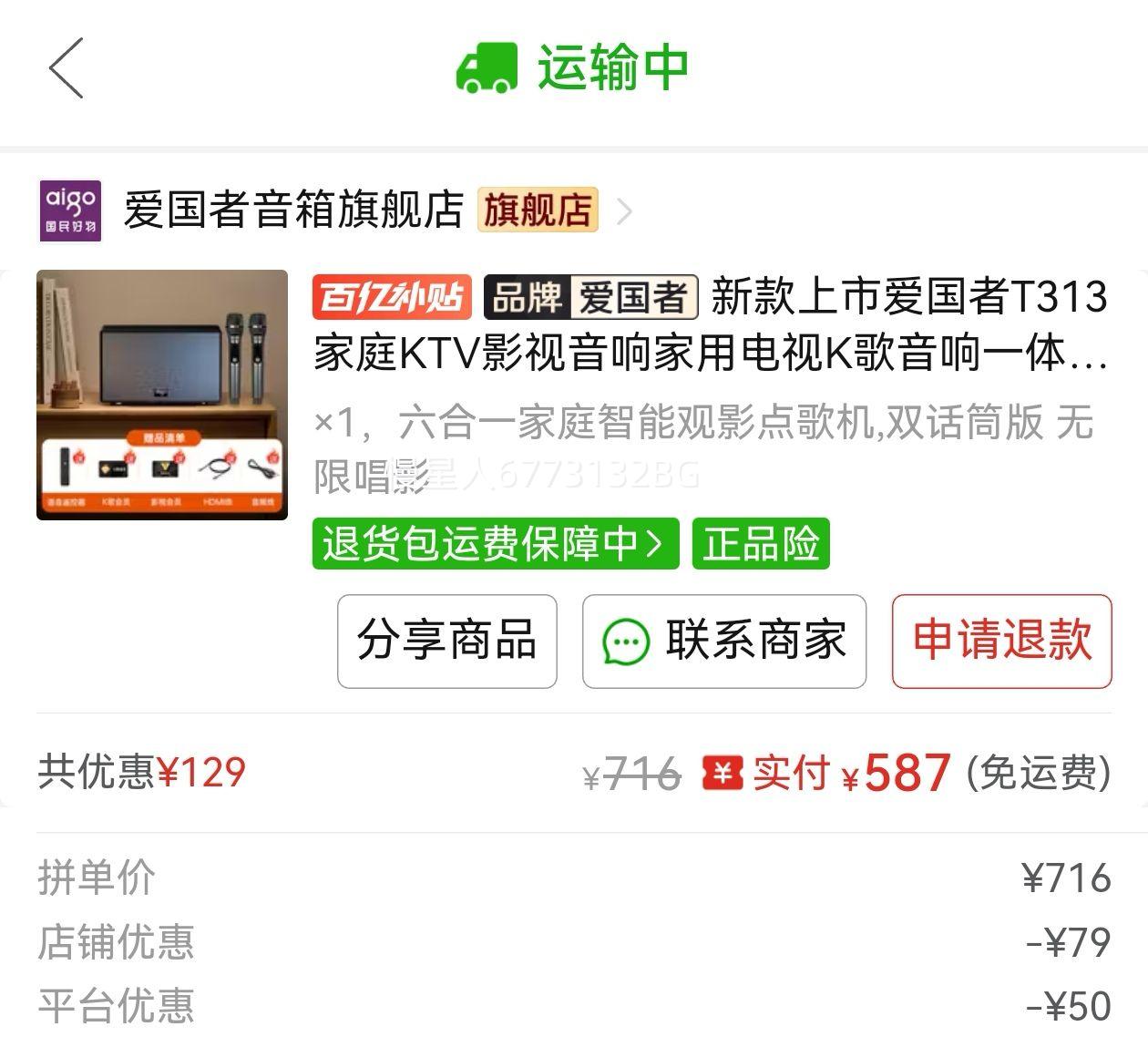Click the 联系商家 button
The height and width of the screenshot is (1037, 1148).
tap(724, 641)
